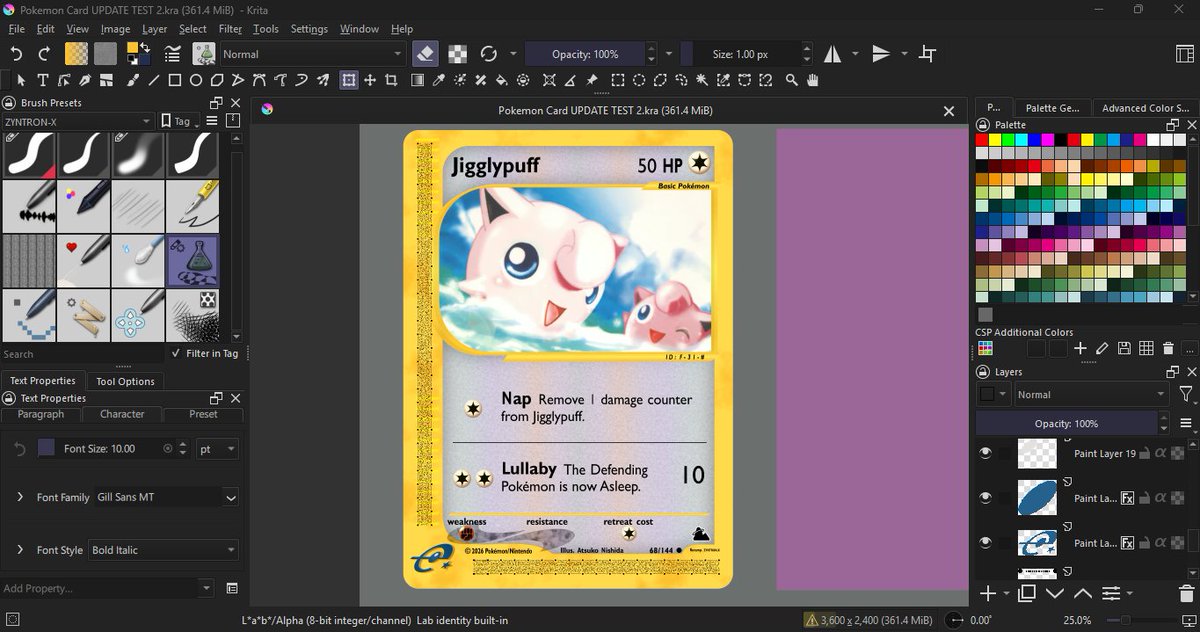Image resolution: width=1200 pixels, height=632 pixels.
Task: Click the wrap around mode icon
Action: [928, 54]
